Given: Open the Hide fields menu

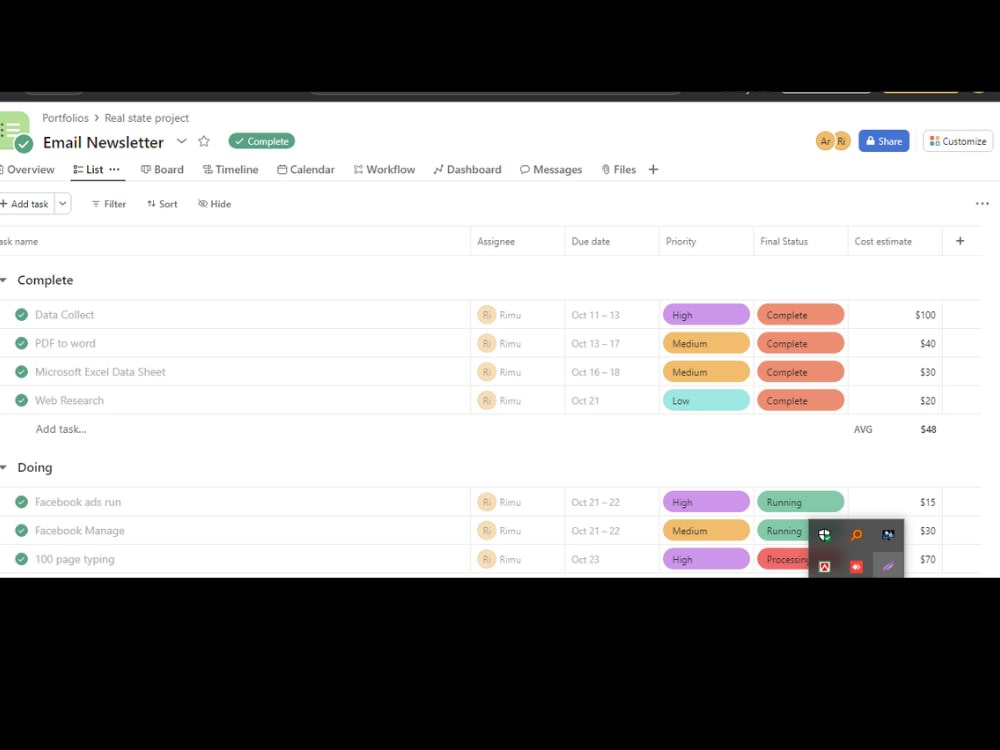Looking at the screenshot, I should pyautogui.click(x=214, y=204).
